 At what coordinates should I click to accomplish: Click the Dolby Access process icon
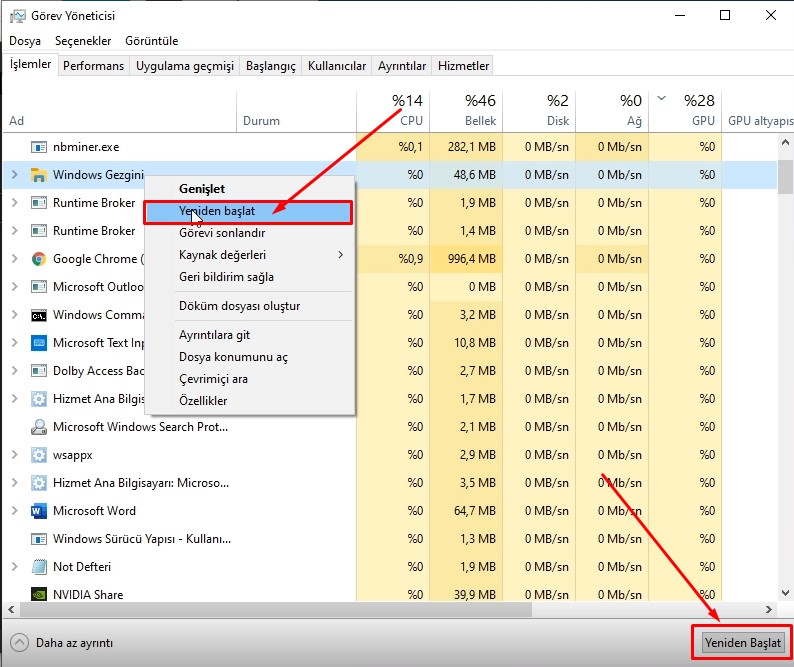point(38,371)
